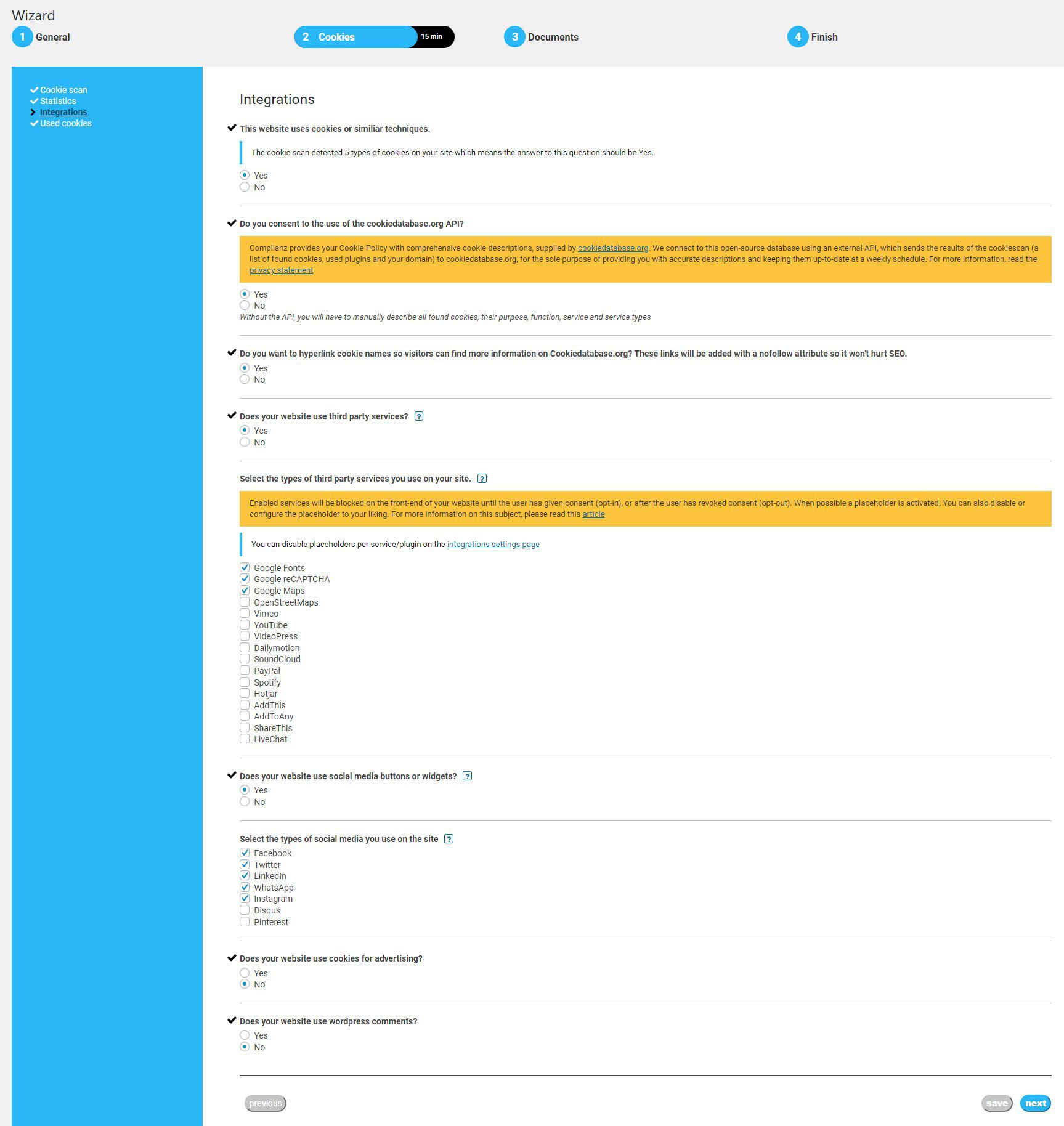
Task: Uncheck Google Maps service
Action: [245, 590]
